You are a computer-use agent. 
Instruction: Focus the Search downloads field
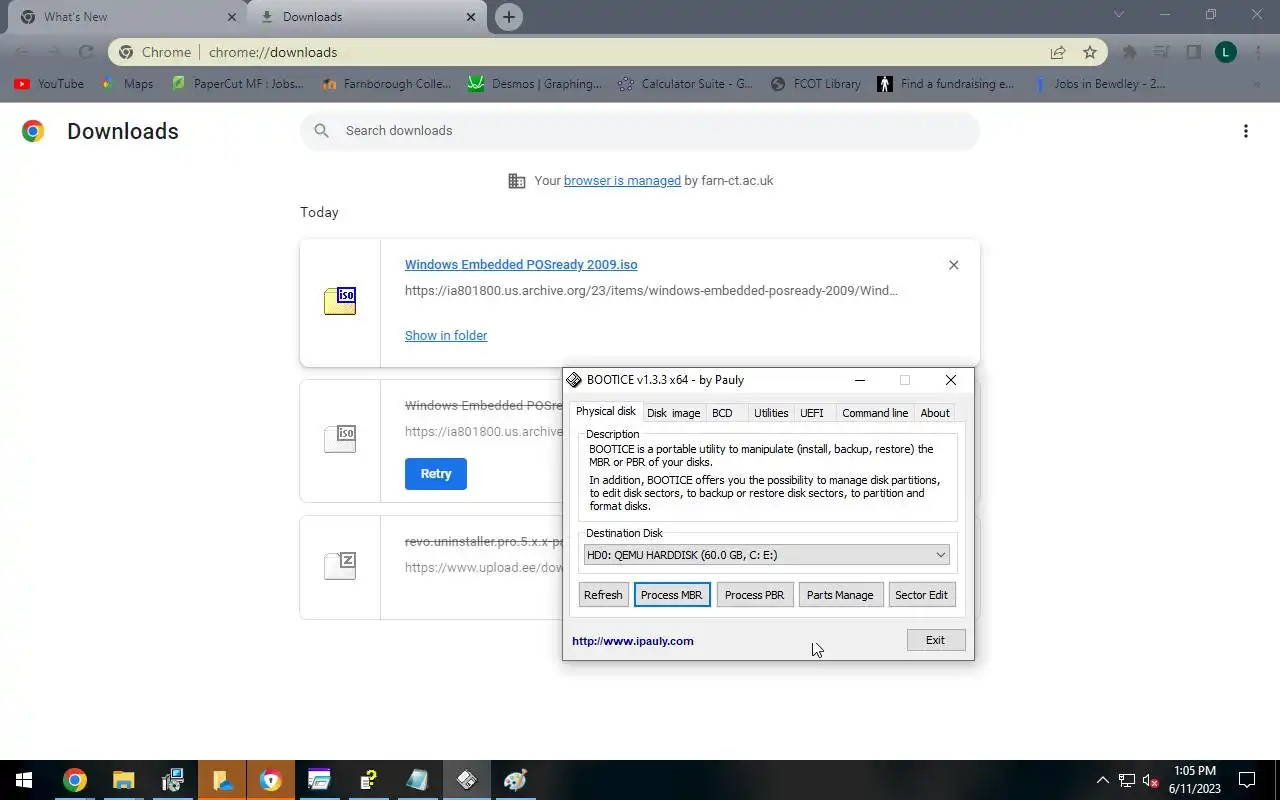coord(640,131)
